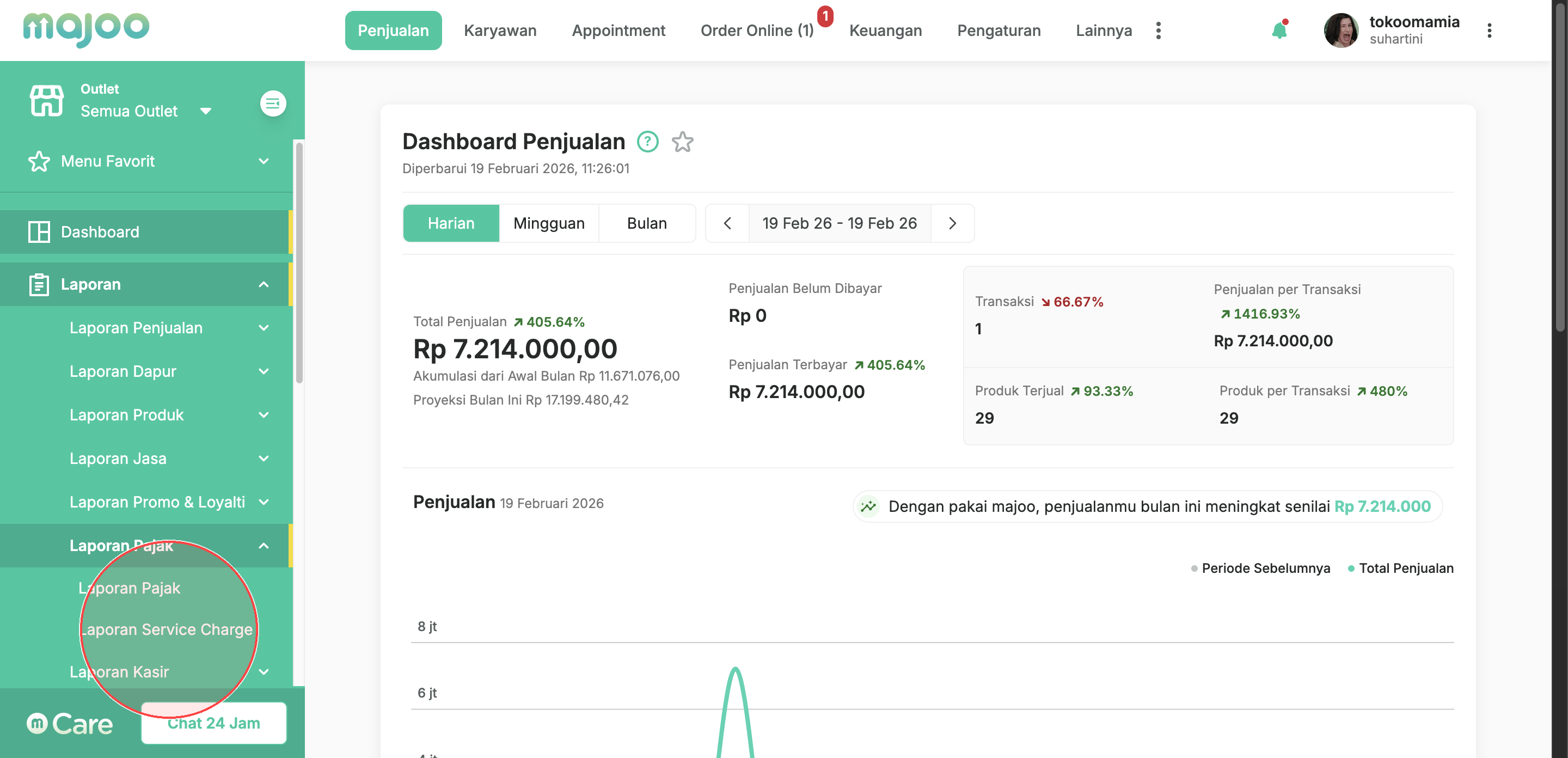Star Dashboard Penjualan as favorite

682,142
